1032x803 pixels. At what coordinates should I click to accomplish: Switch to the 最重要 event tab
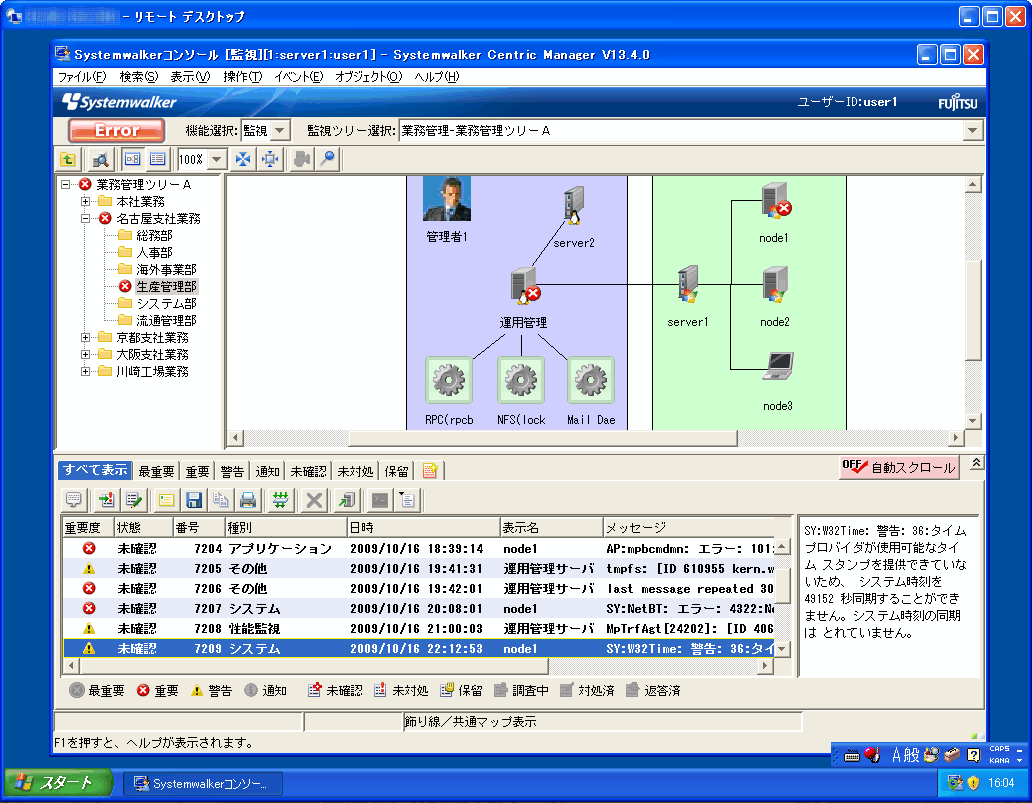click(x=156, y=471)
